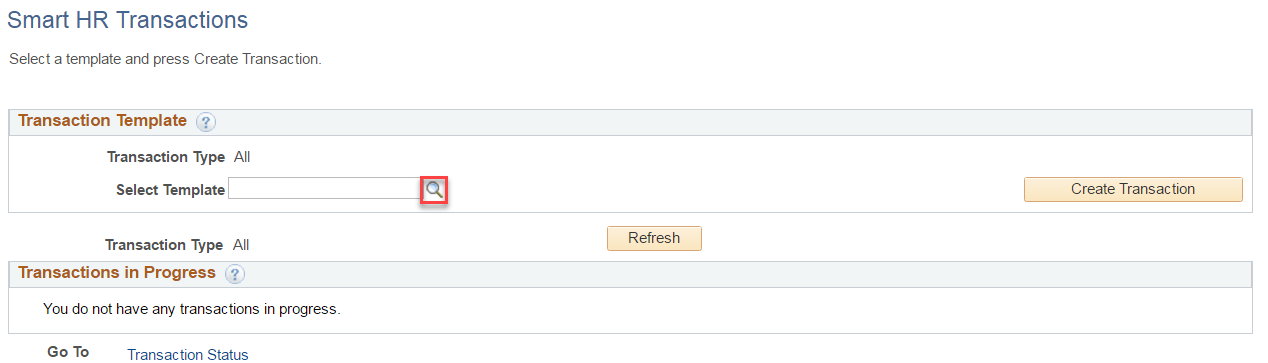
Task: Focus the Select Template input field
Action: coord(324,189)
